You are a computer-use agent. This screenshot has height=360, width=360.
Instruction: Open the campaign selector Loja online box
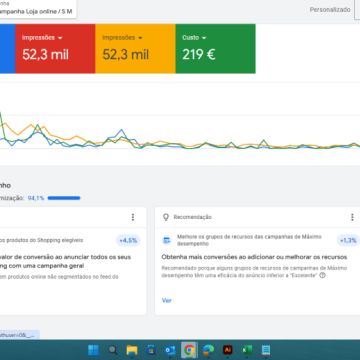click(38, 9)
